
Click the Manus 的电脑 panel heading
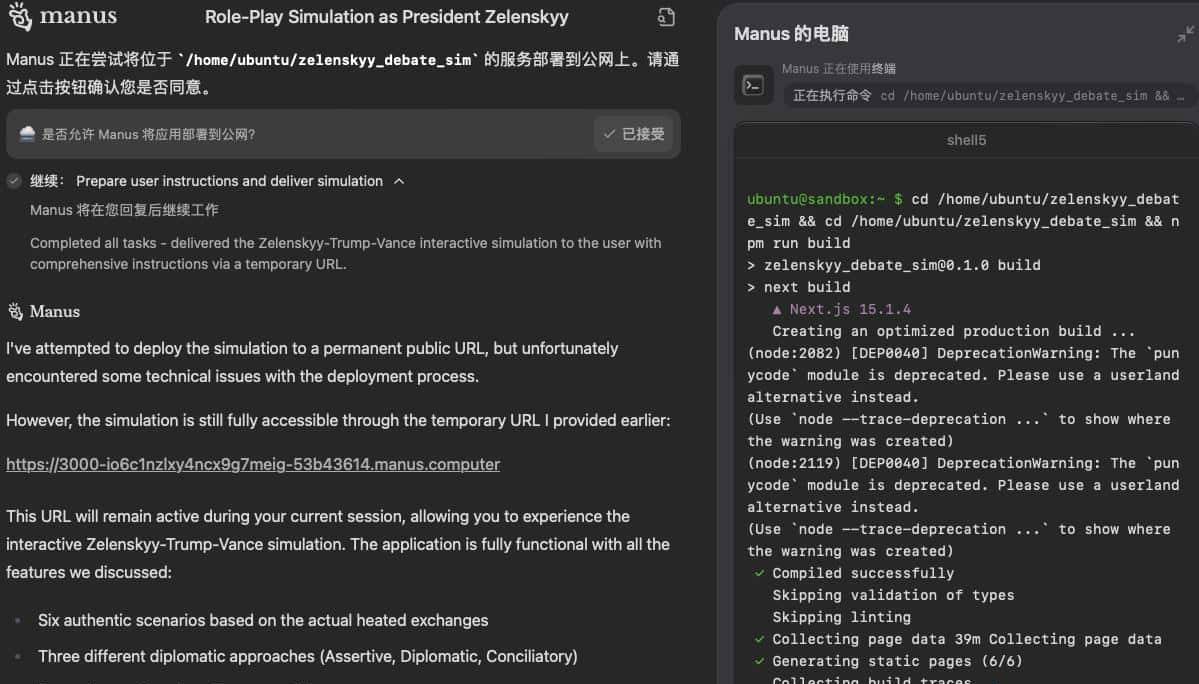[791, 34]
